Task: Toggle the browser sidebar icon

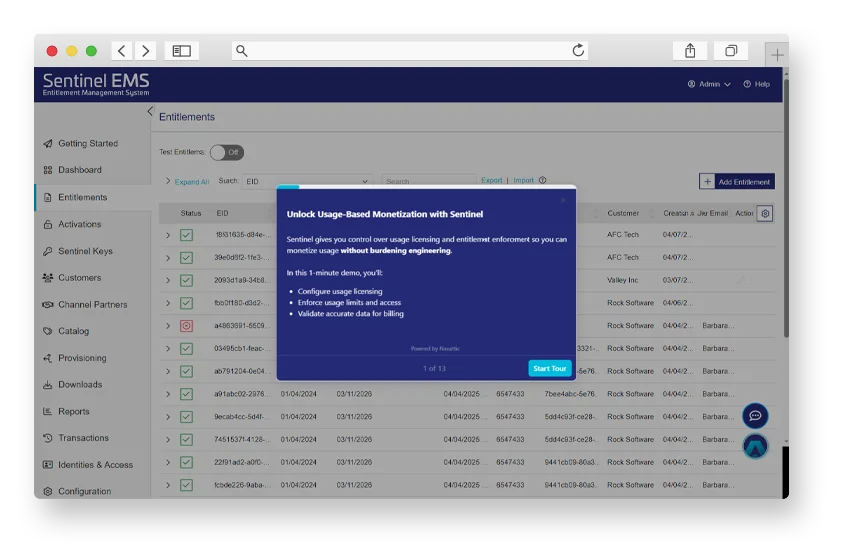Action: (182, 51)
